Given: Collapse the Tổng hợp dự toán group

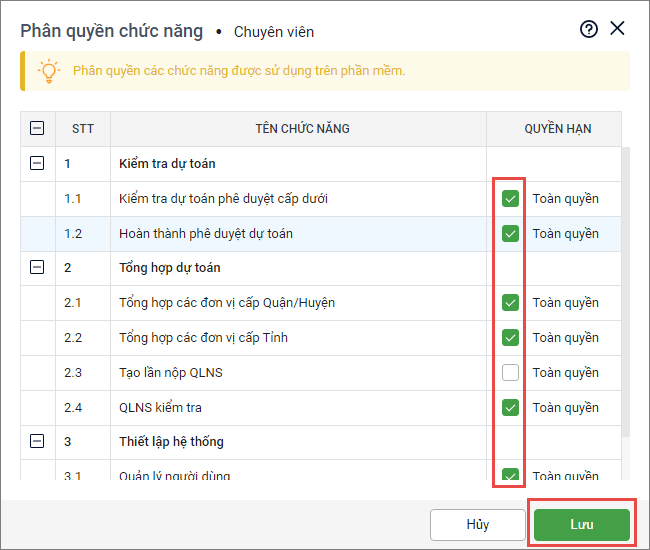Looking at the screenshot, I should 37,267.
